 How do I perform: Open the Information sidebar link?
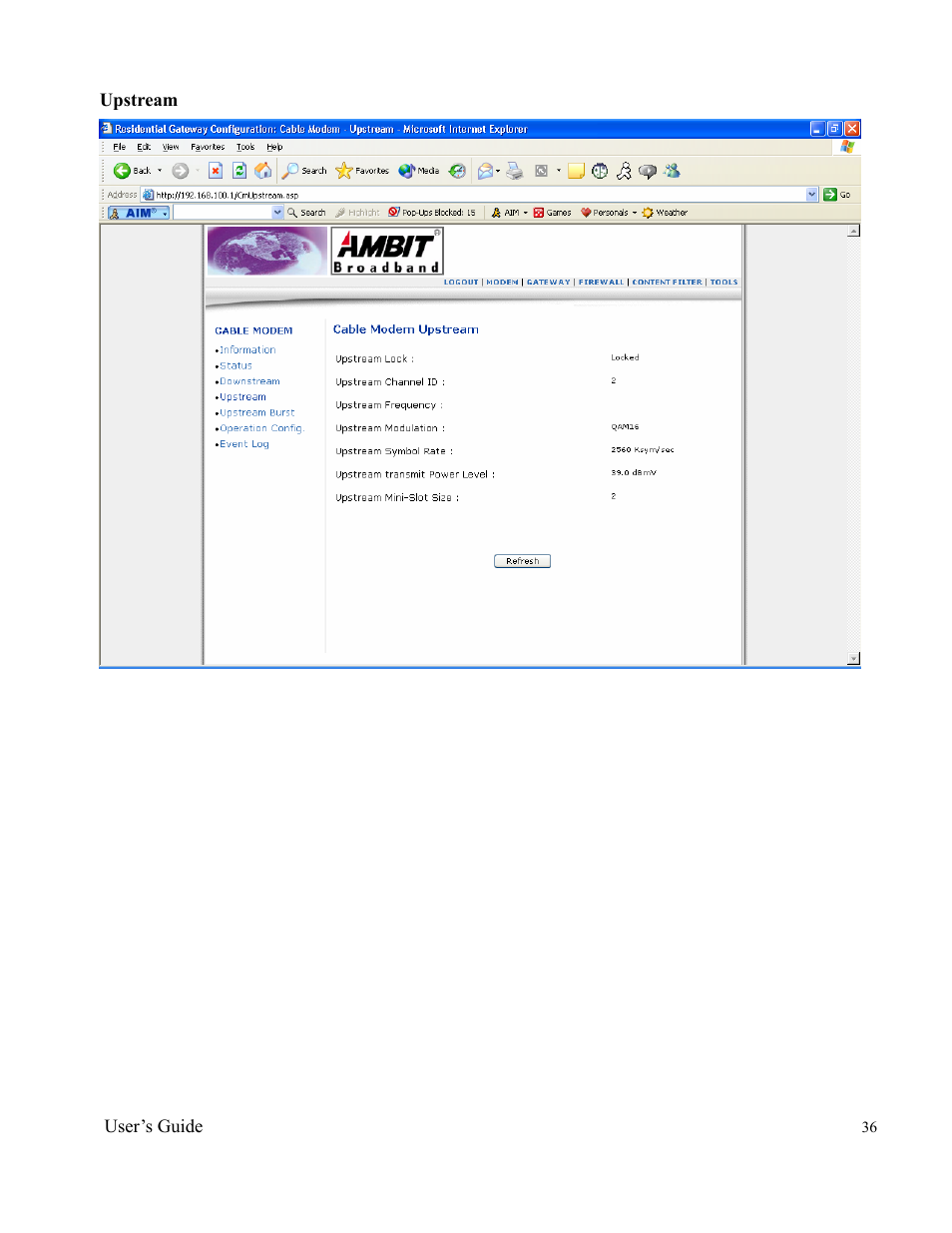pos(247,350)
